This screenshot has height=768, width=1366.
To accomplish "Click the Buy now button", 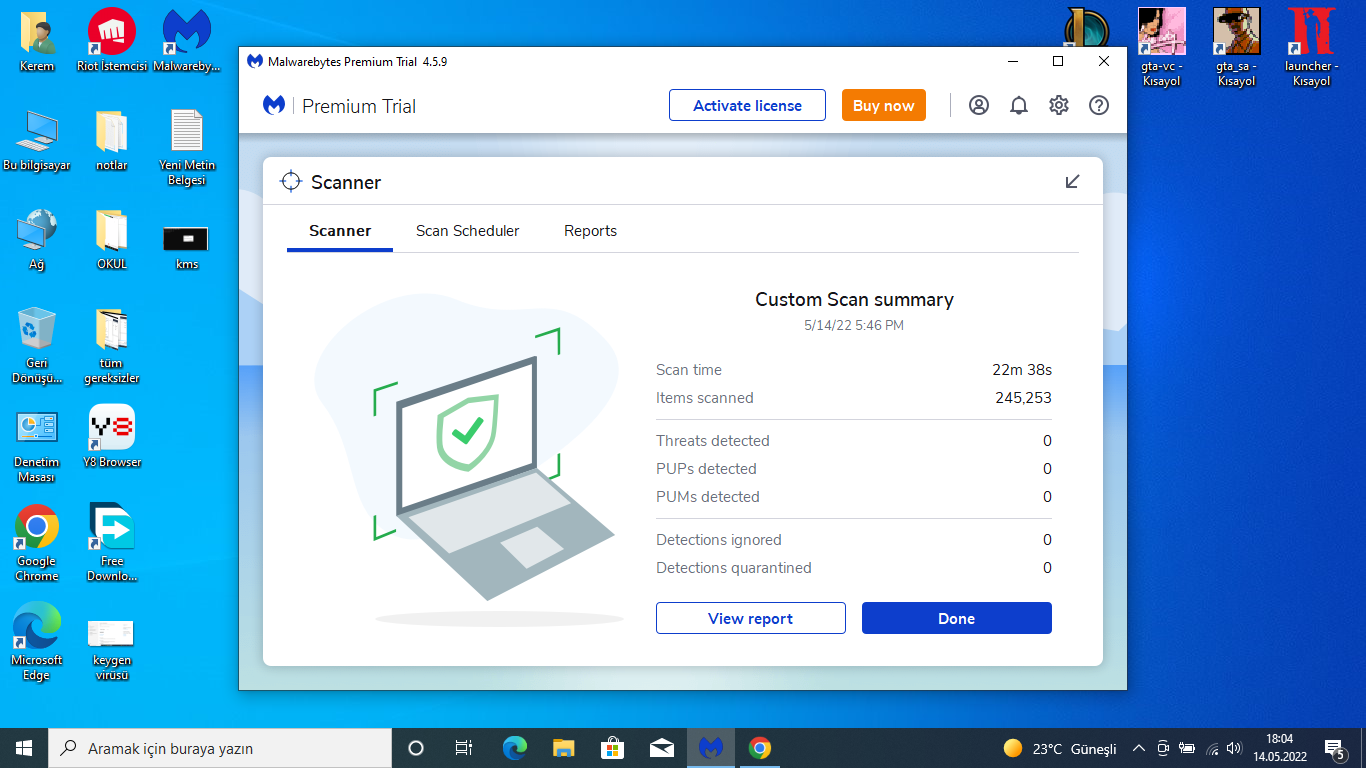I will [883, 105].
